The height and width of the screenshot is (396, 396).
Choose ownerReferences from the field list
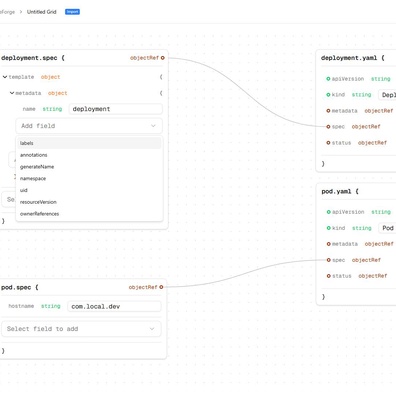click(89, 214)
